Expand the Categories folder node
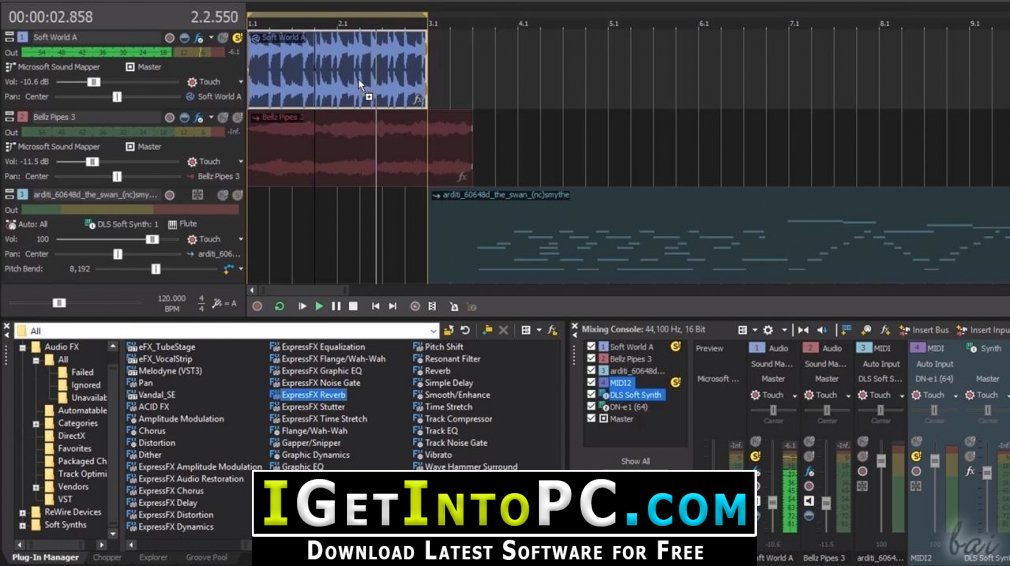 click(x=36, y=424)
